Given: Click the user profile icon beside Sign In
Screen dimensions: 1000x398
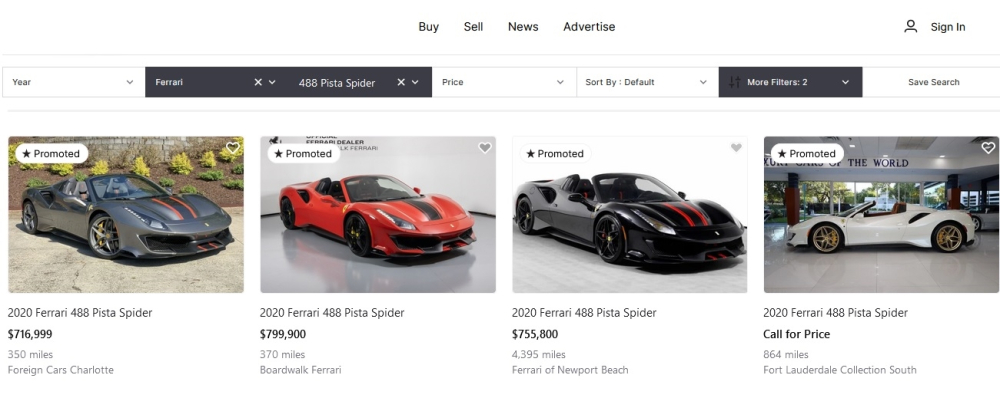Looking at the screenshot, I should pos(911,26).
